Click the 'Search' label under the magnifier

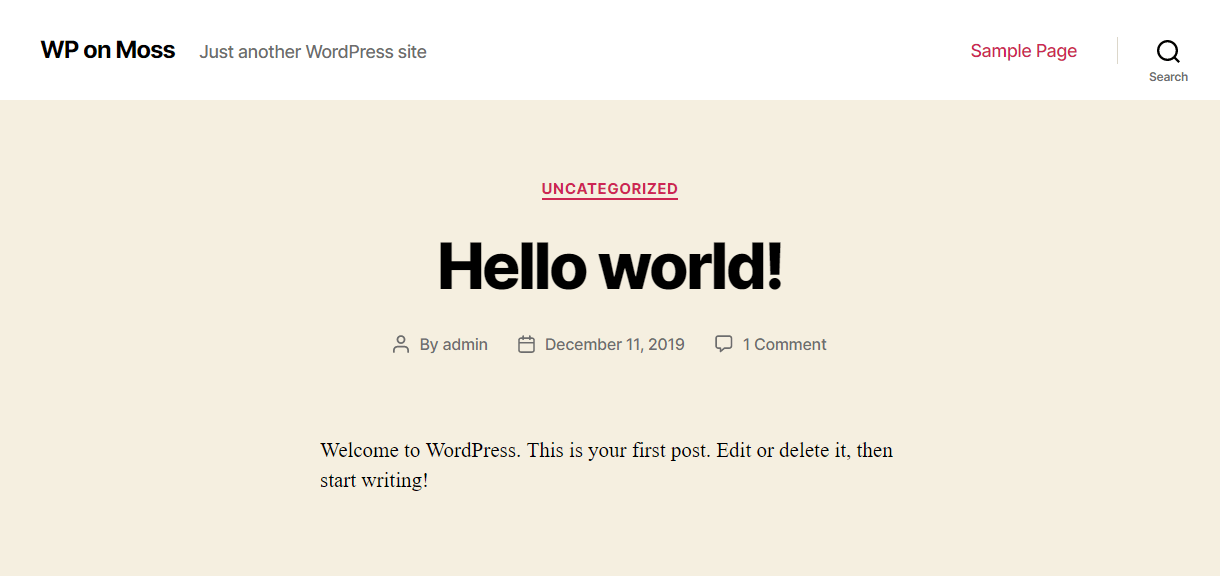1168,77
